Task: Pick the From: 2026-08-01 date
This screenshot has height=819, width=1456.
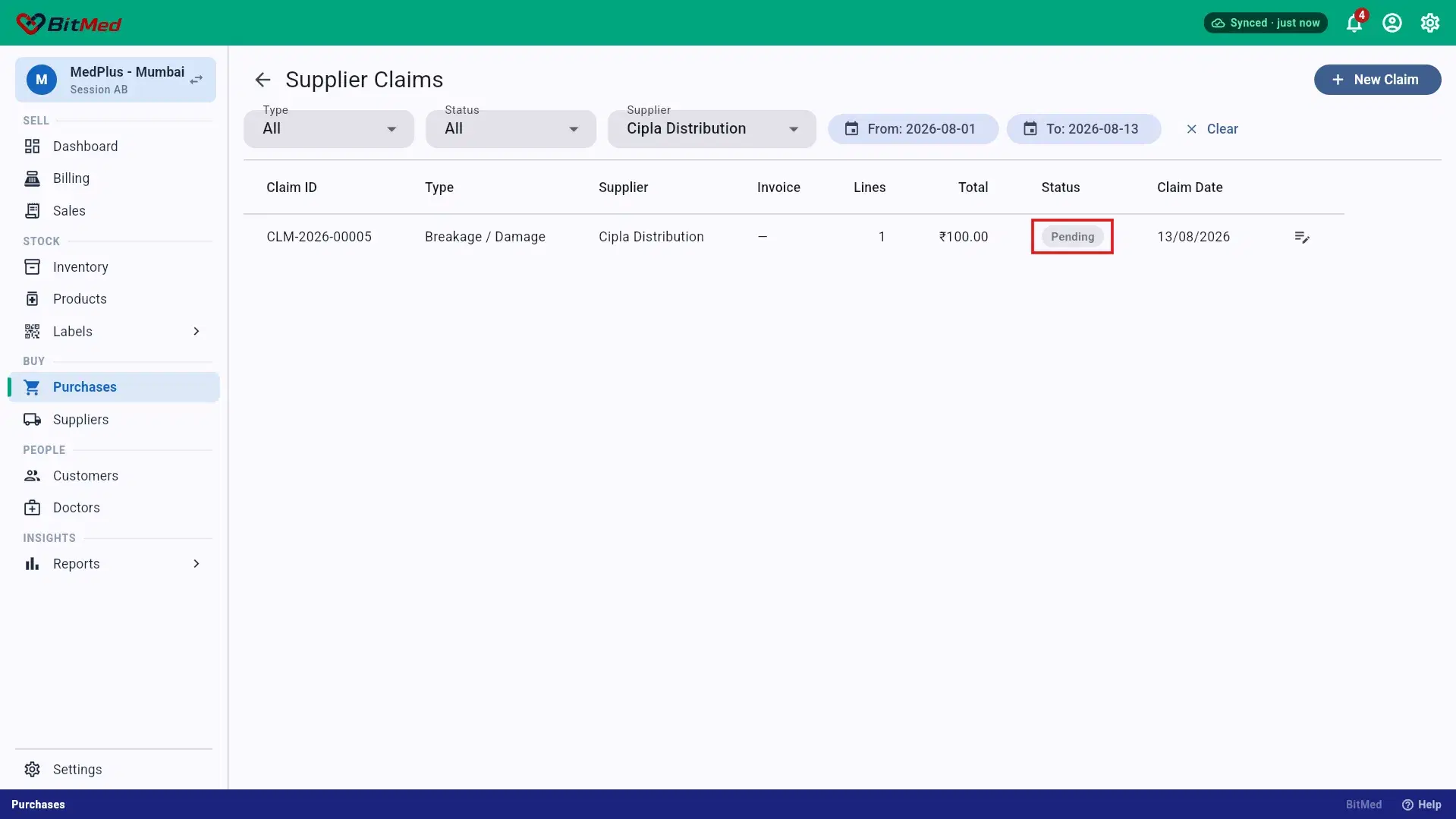Action: (913, 129)
